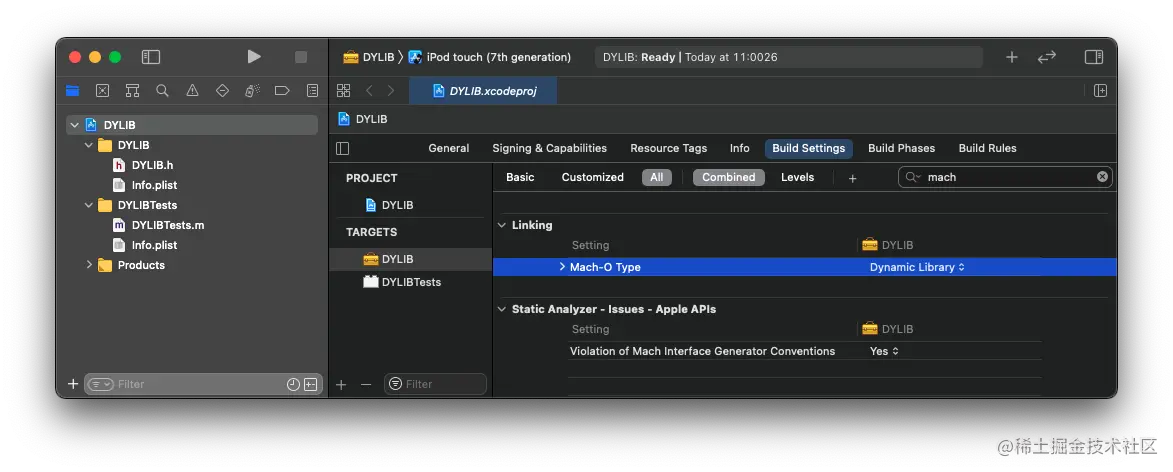Viewport: 1173px width, 472px height.
Task: Open the source control navigator icon
Action: (102, 91)
